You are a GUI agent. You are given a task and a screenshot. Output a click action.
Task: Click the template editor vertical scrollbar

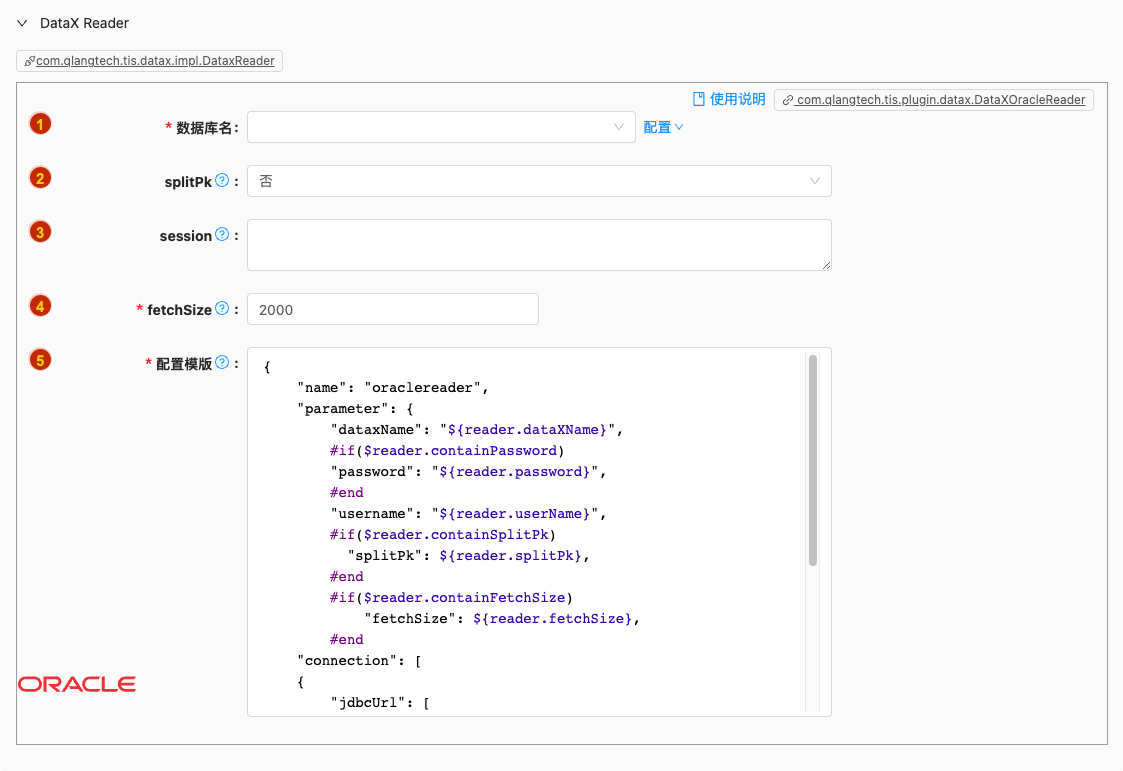pos(813,460)
